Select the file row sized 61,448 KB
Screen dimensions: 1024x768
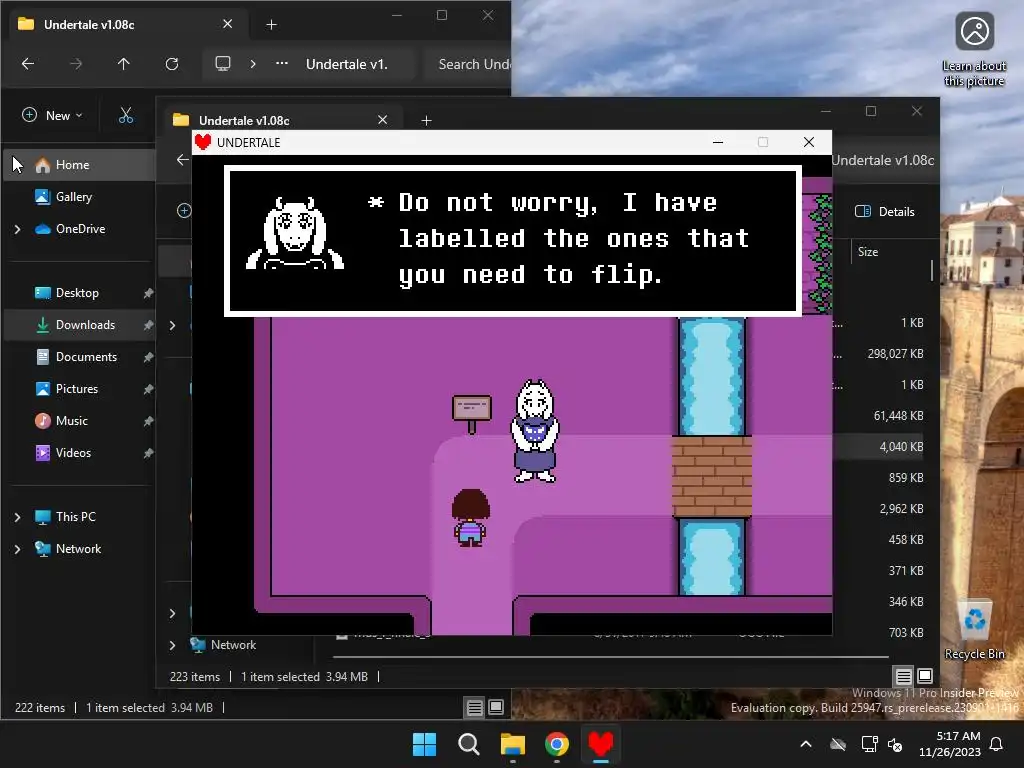(x=880, y=415)
